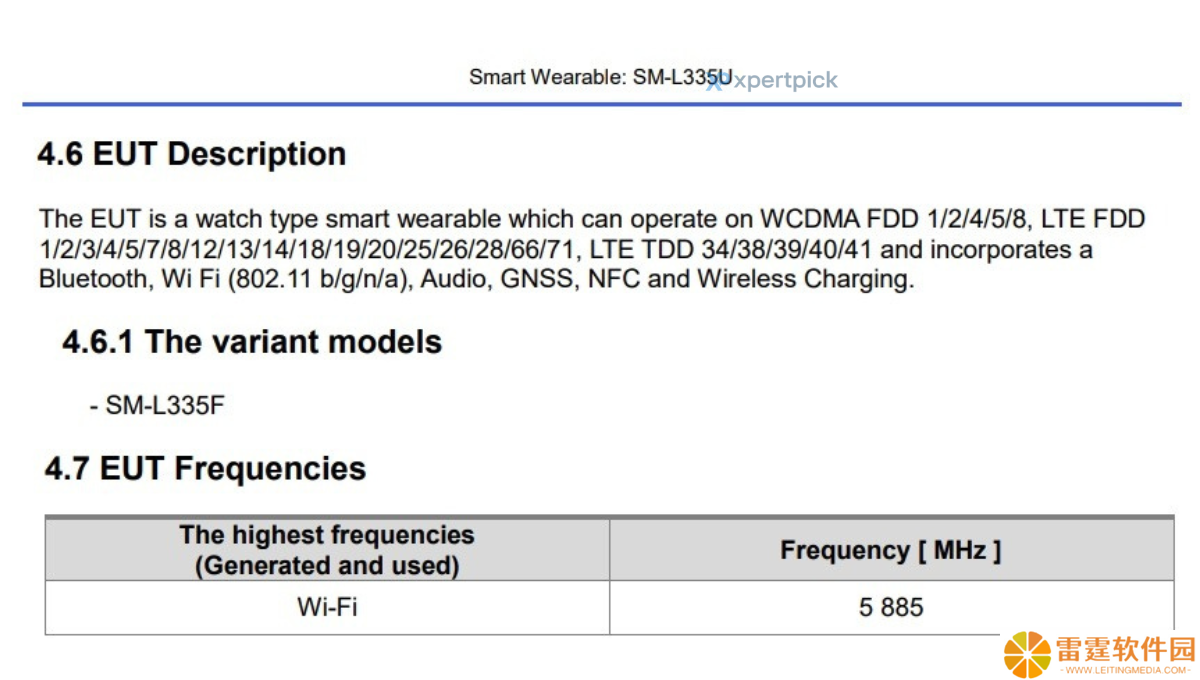
Task: Select the 5 885 frequency value cell
Action: tap(891, 607)
